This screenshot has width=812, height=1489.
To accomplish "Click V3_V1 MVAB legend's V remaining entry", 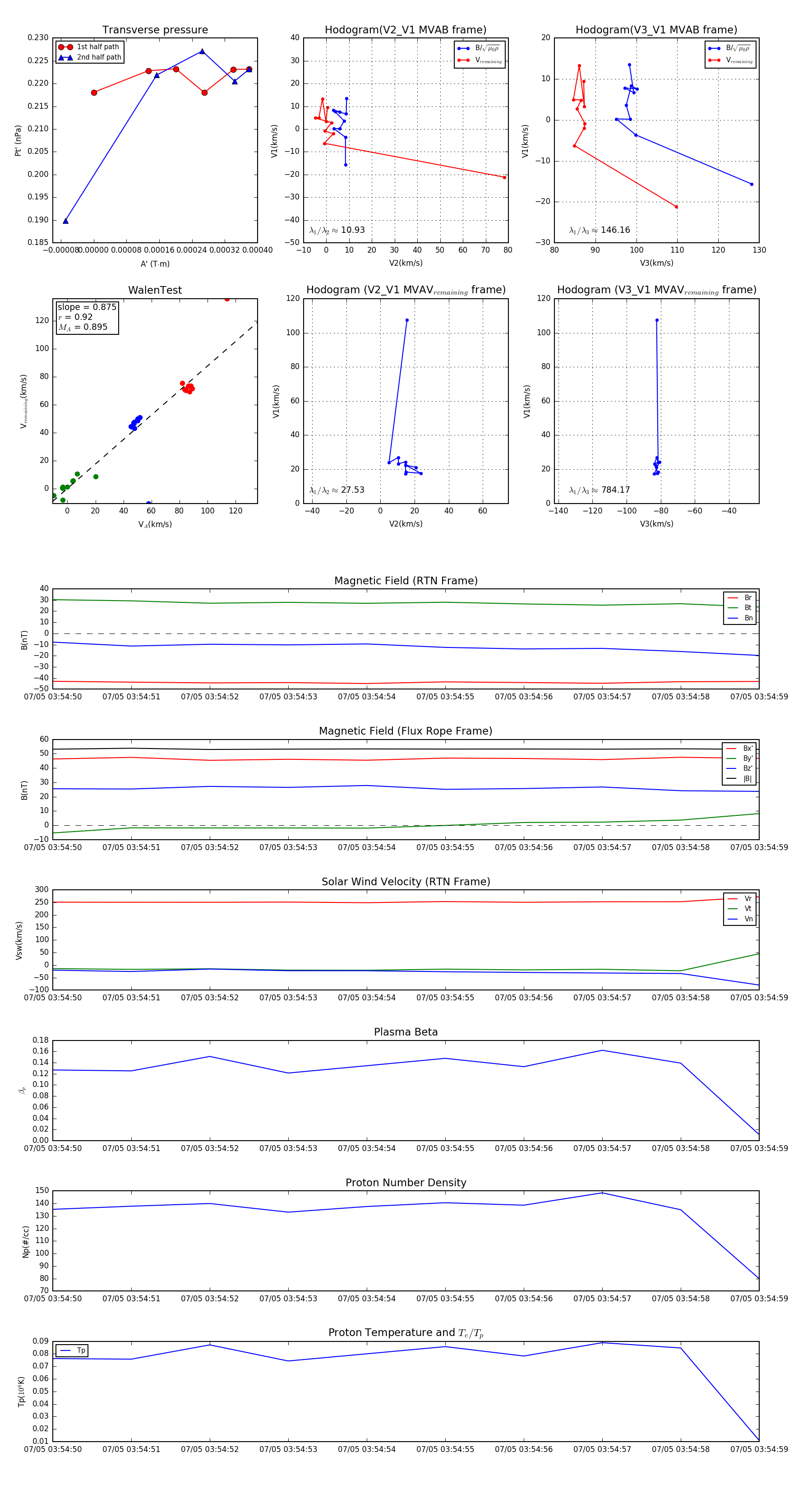I will 730,60.
